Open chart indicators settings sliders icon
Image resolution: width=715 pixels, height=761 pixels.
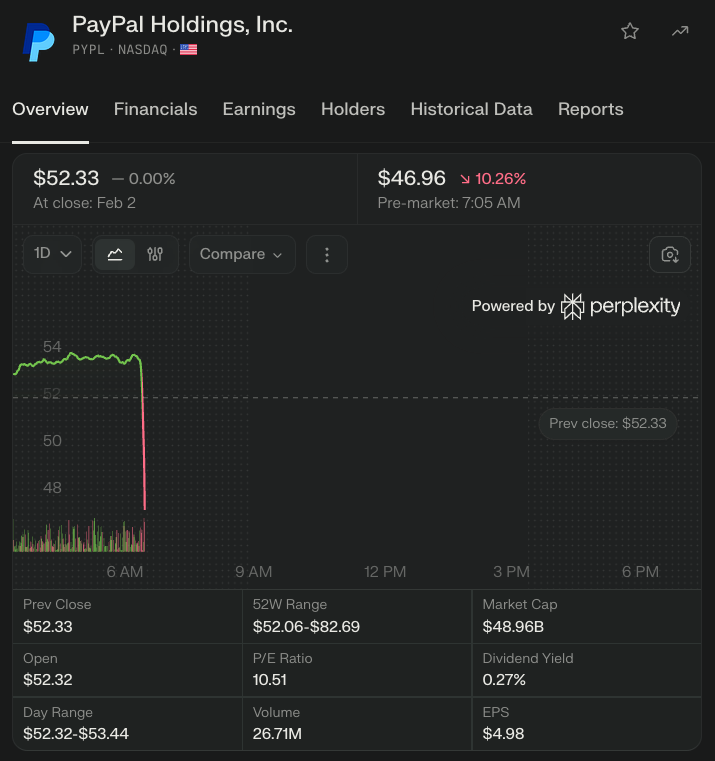pyautogui.click(x=155, y=254)
